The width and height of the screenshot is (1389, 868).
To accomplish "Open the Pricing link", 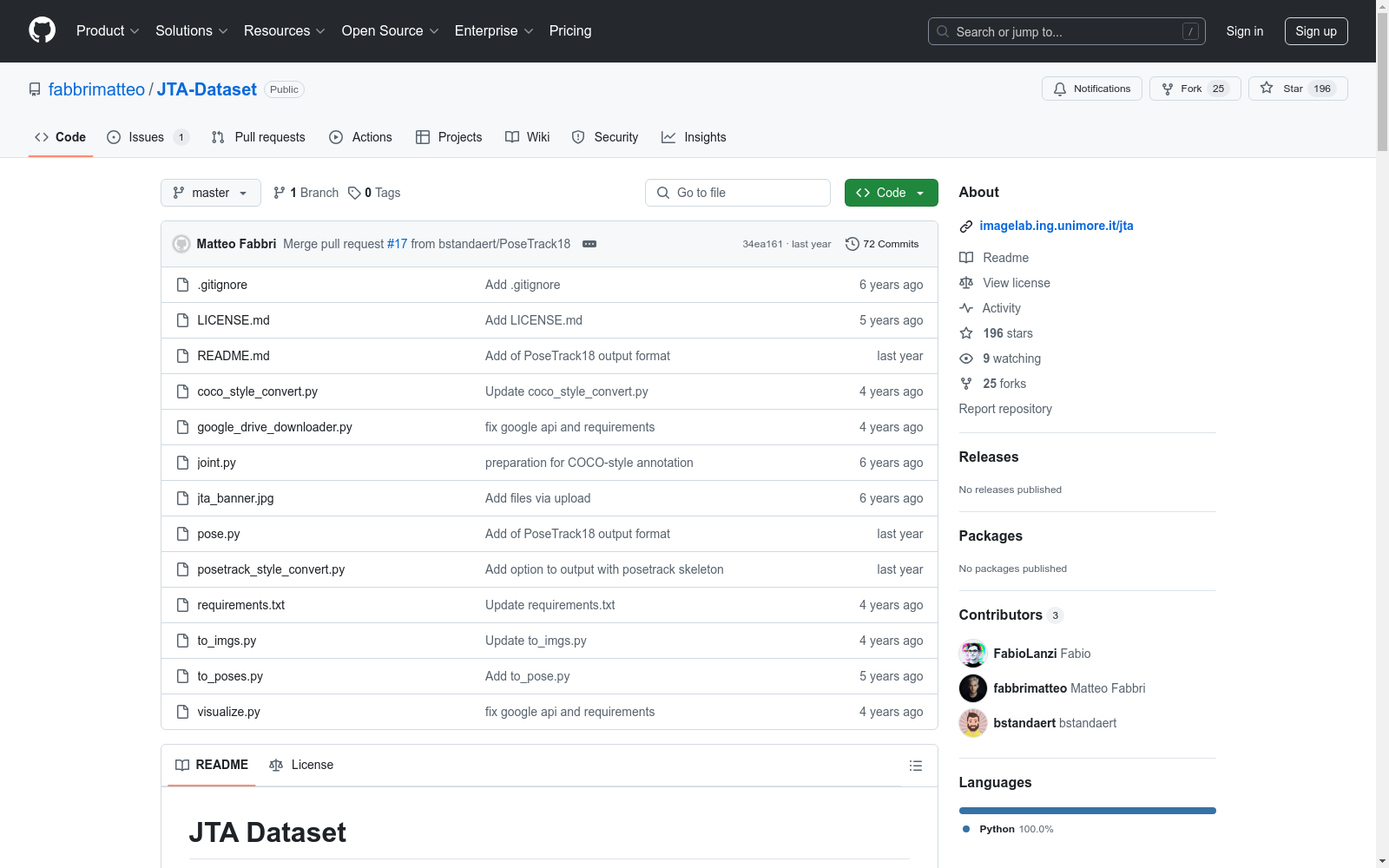I will (x=570, y=31).
